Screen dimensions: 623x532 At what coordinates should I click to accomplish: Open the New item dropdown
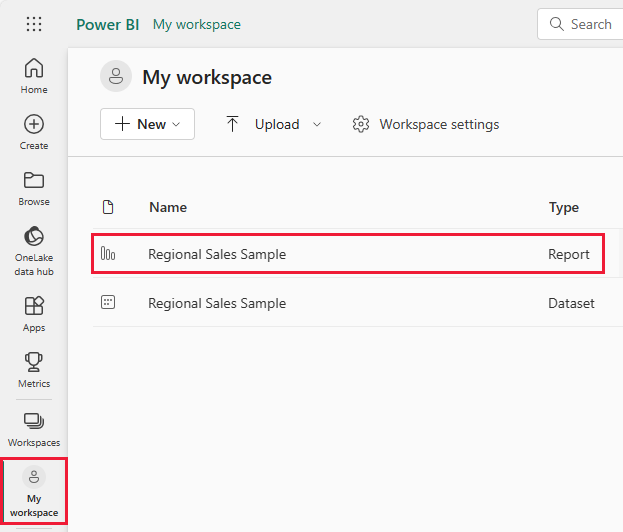click(x=147, y=124)
